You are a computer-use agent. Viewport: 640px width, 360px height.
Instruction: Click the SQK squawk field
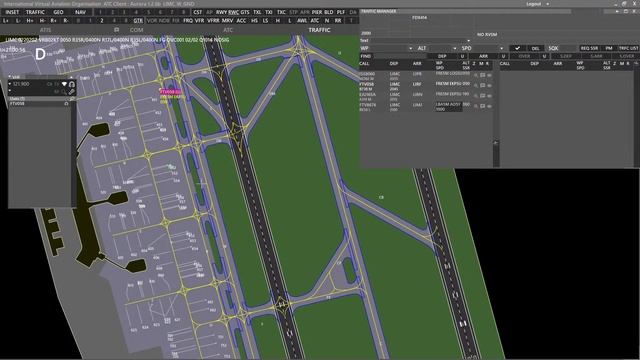(561, 48)
